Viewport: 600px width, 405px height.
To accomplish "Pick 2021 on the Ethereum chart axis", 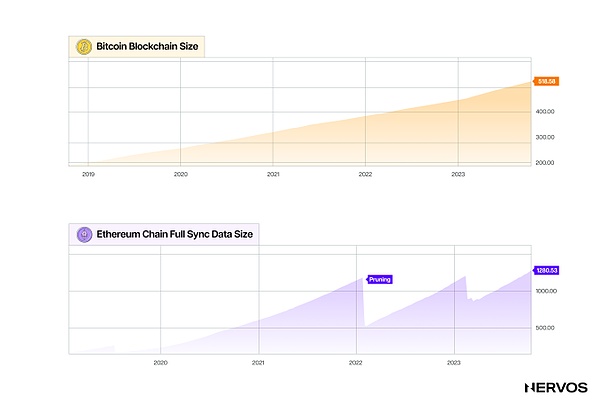I will pos(258,361).
